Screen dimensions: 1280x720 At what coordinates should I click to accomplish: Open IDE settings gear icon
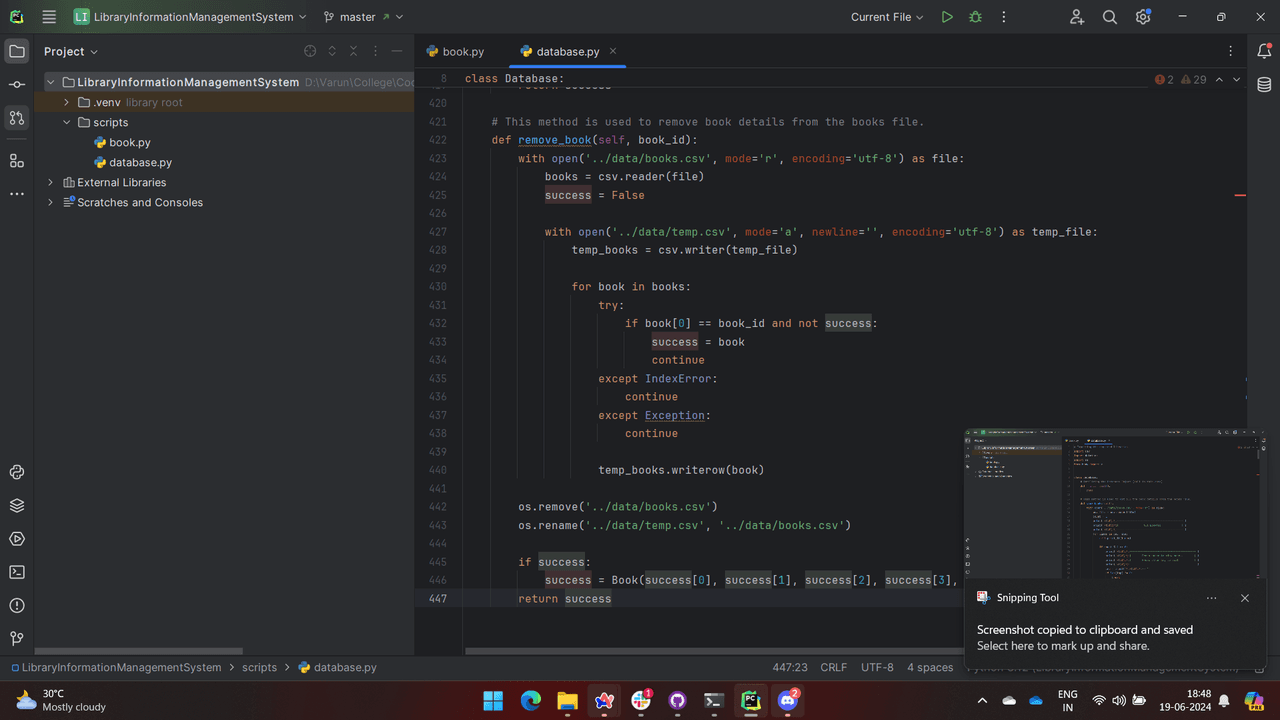(x=1143, y=17)
